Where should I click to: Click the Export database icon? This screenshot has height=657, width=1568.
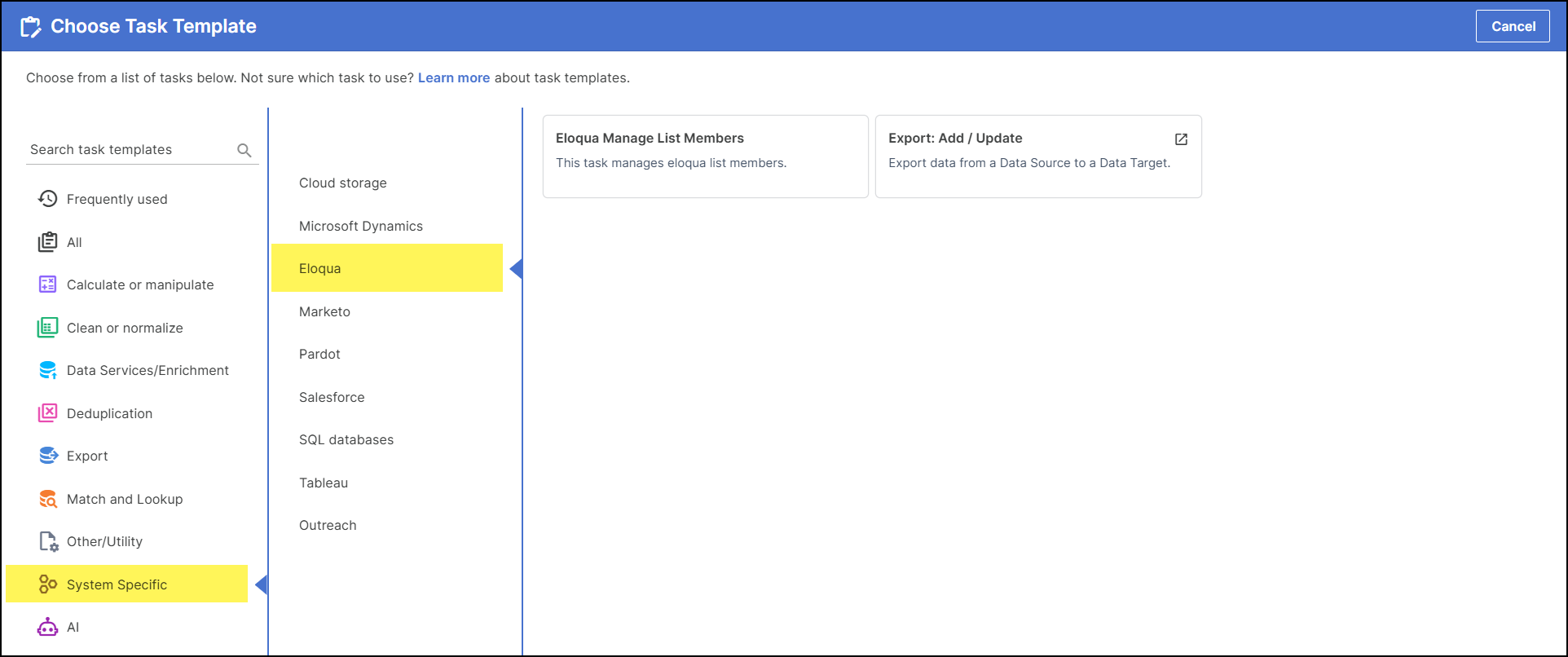(x=48, y=456)
